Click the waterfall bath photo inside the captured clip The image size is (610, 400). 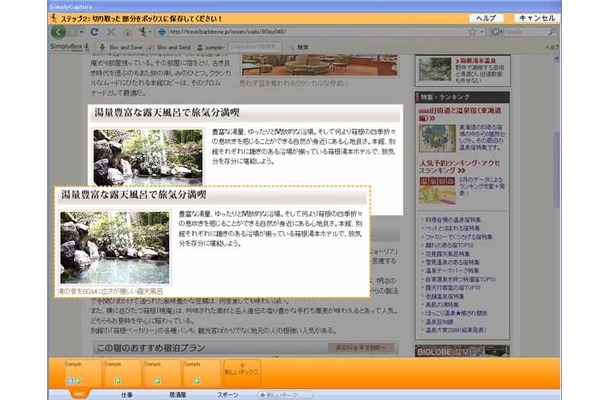pyautogui.click(x=115, y=247)
